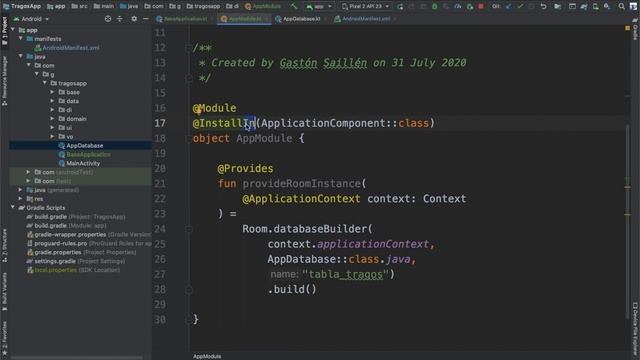640x360 pixels.
Task: Click AppModule breadcrumb at editor bottom
Action: click(207, 356)
